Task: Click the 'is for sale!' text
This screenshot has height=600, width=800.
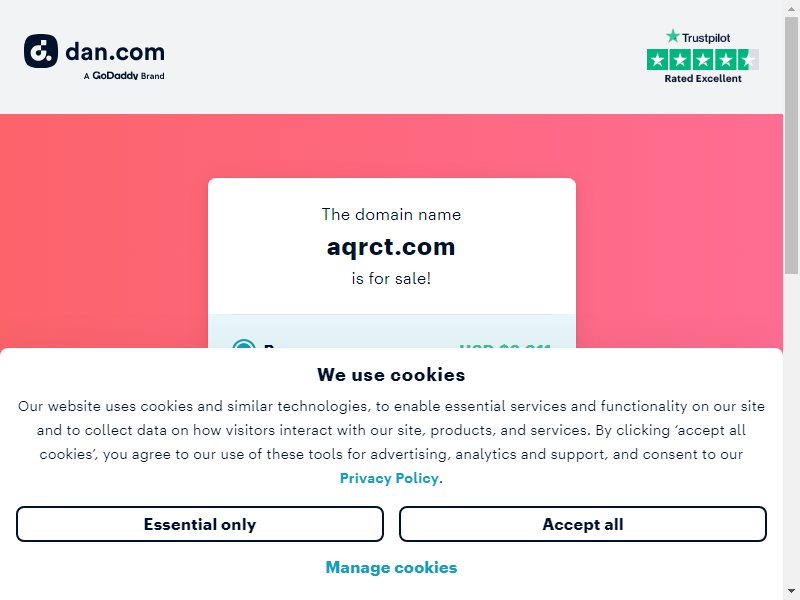Action: (x=391, y=279)
